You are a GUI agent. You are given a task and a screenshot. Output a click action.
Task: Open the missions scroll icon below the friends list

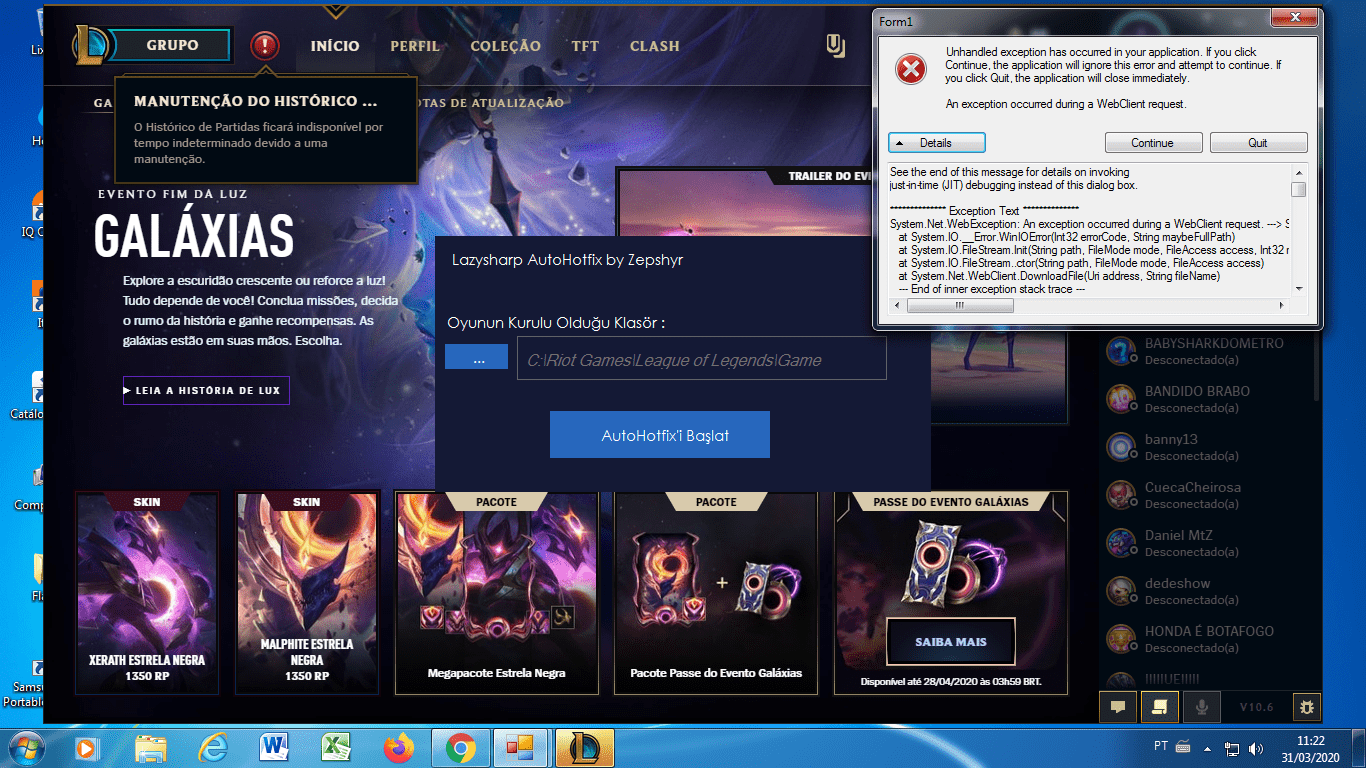tap(1159, 706)
